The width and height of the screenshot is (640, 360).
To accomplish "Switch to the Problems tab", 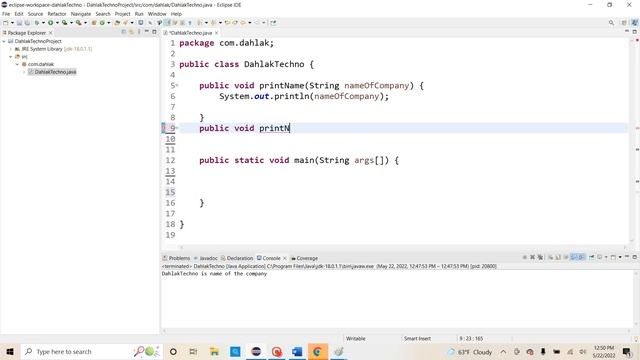I will coord(176,258).
